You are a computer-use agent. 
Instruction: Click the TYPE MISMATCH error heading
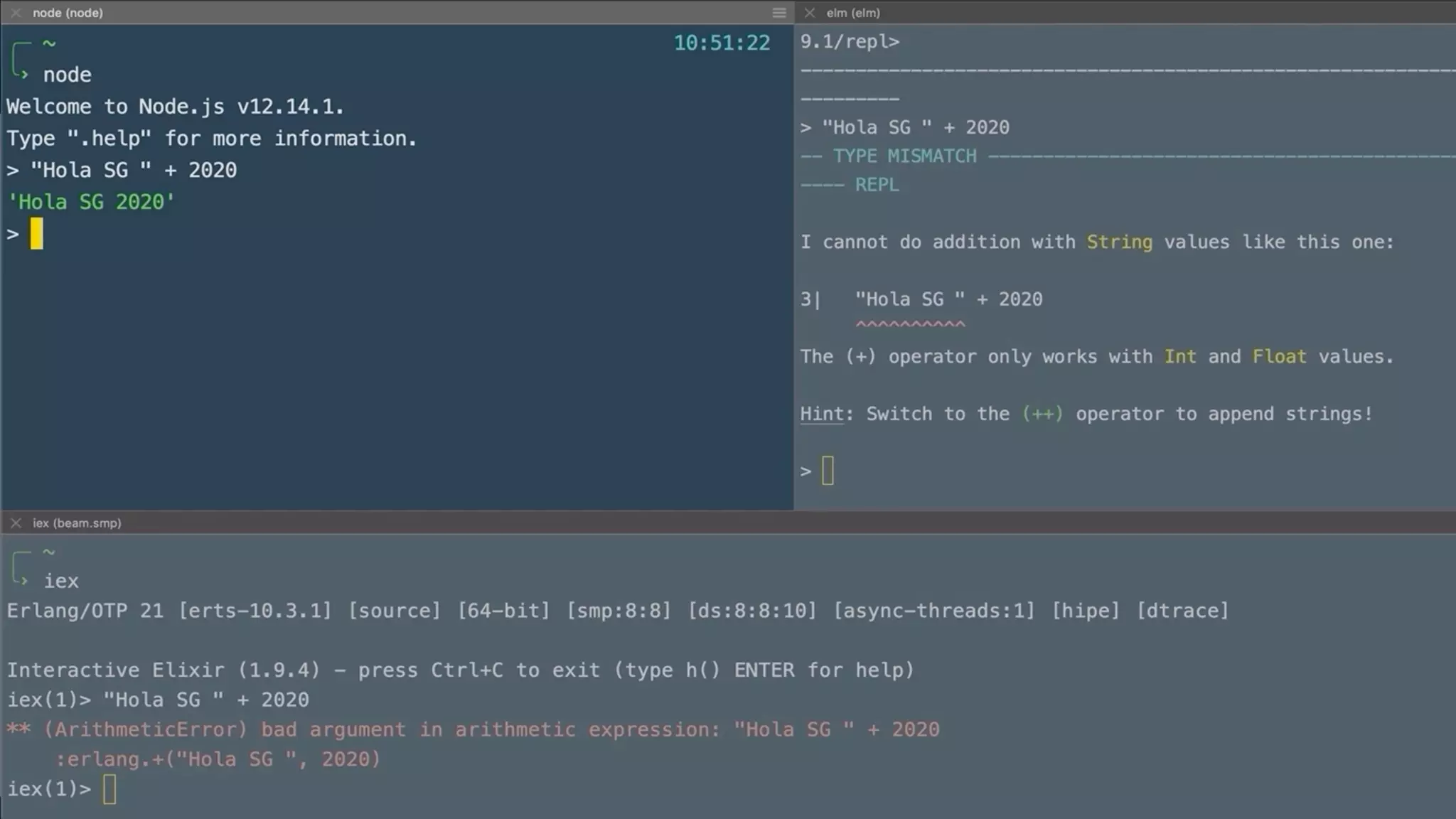[x=904, y=156]
